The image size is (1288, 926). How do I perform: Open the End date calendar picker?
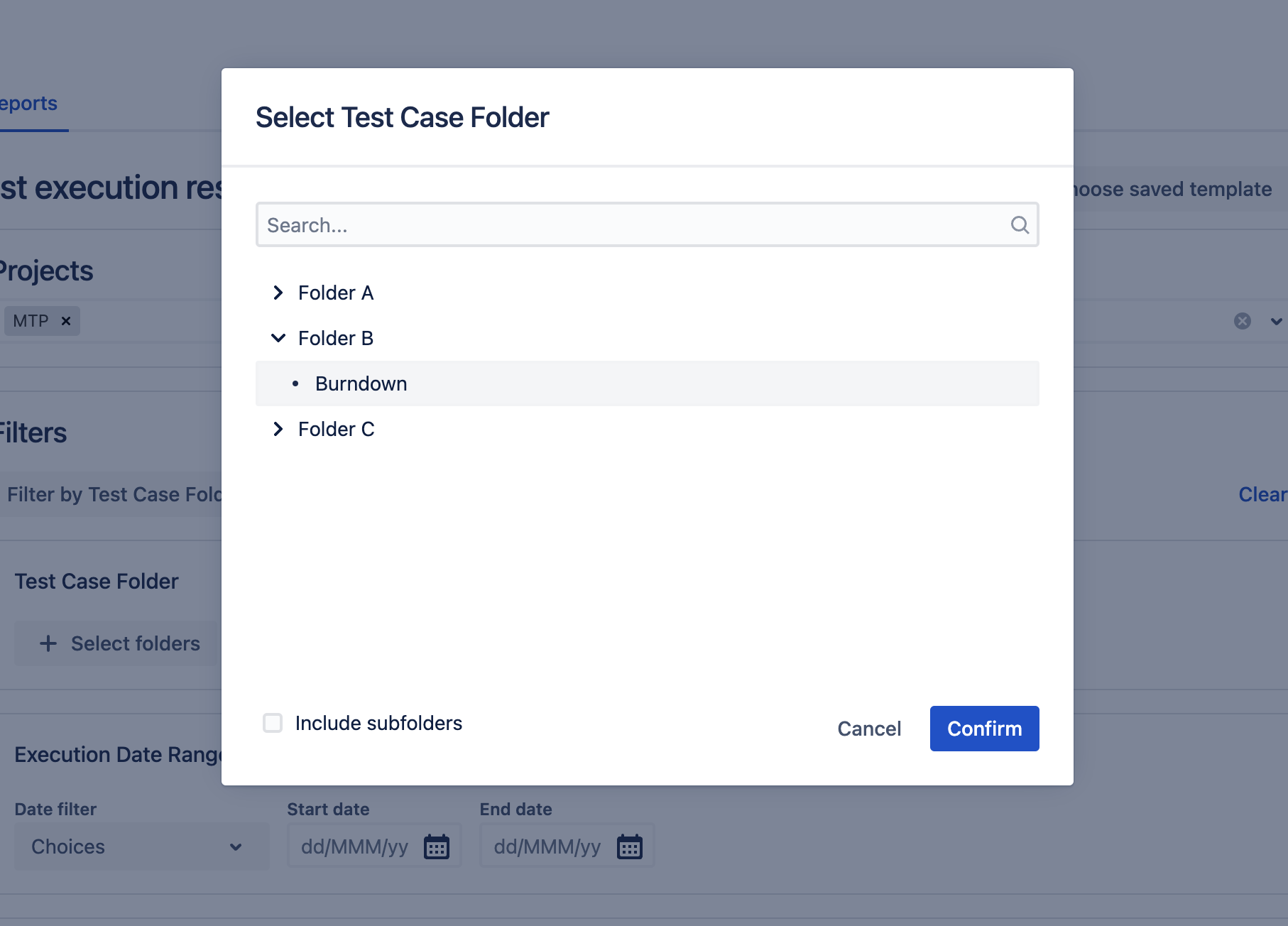point(630,846)
